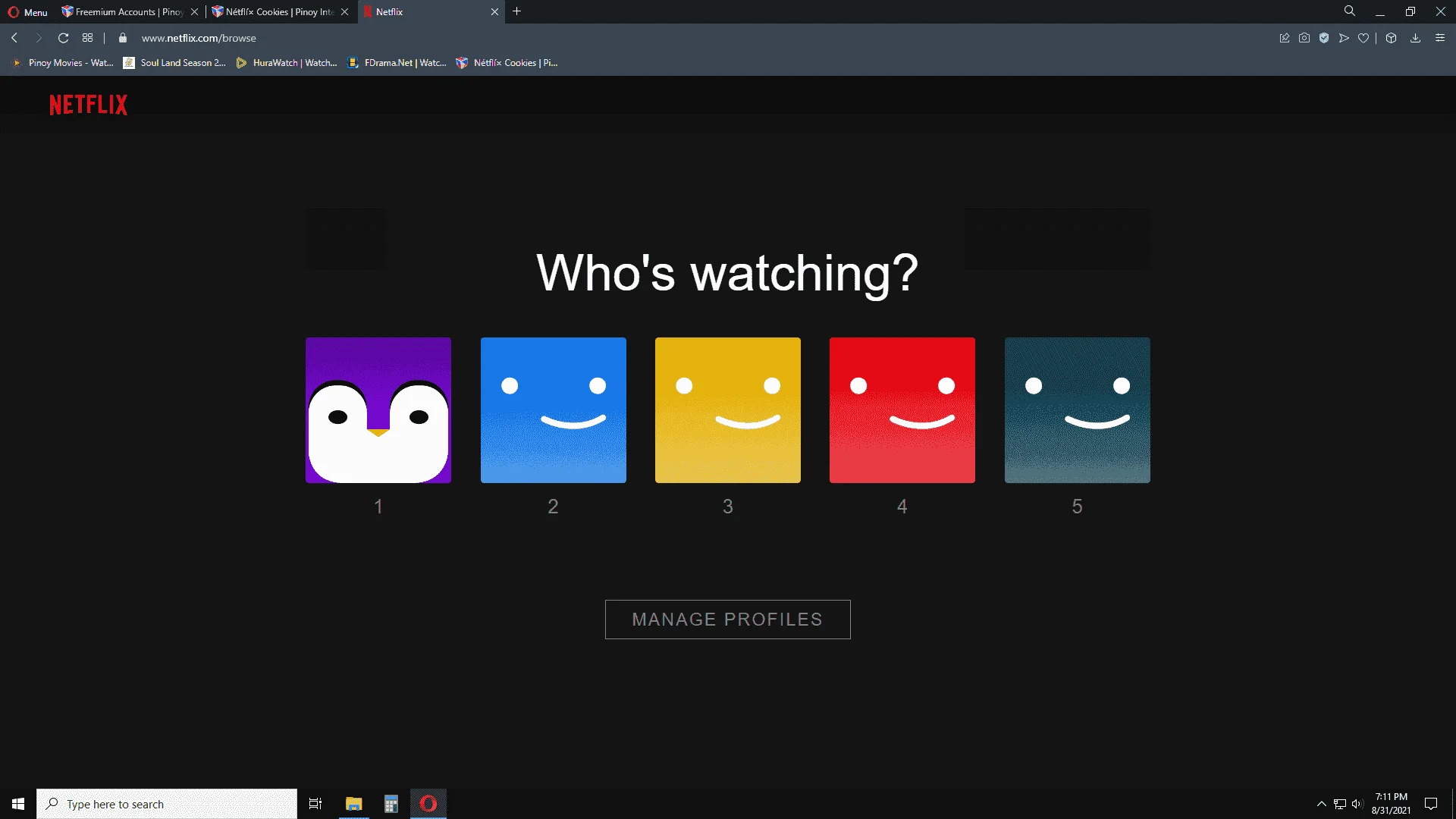Open Windows Task View

click(x=315, y=804)
